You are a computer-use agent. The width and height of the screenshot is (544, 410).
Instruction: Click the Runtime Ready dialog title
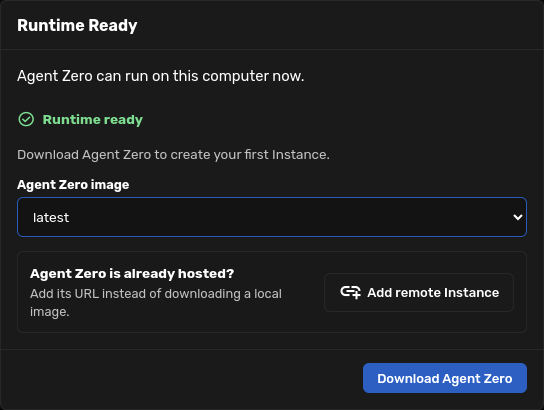[77, 26]
